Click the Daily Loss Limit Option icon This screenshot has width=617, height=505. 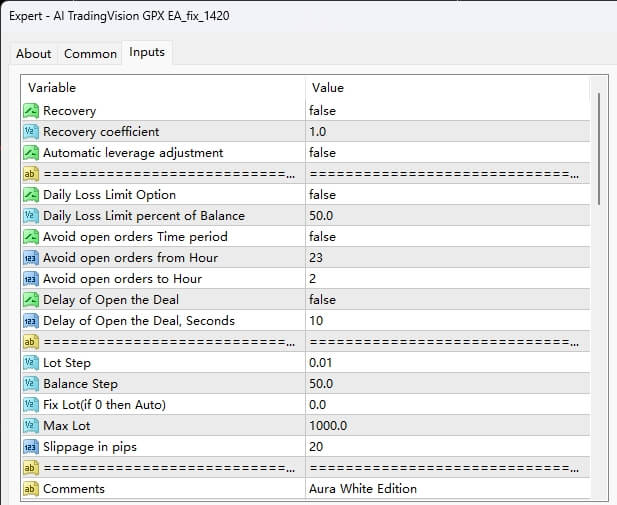point(31,195)
